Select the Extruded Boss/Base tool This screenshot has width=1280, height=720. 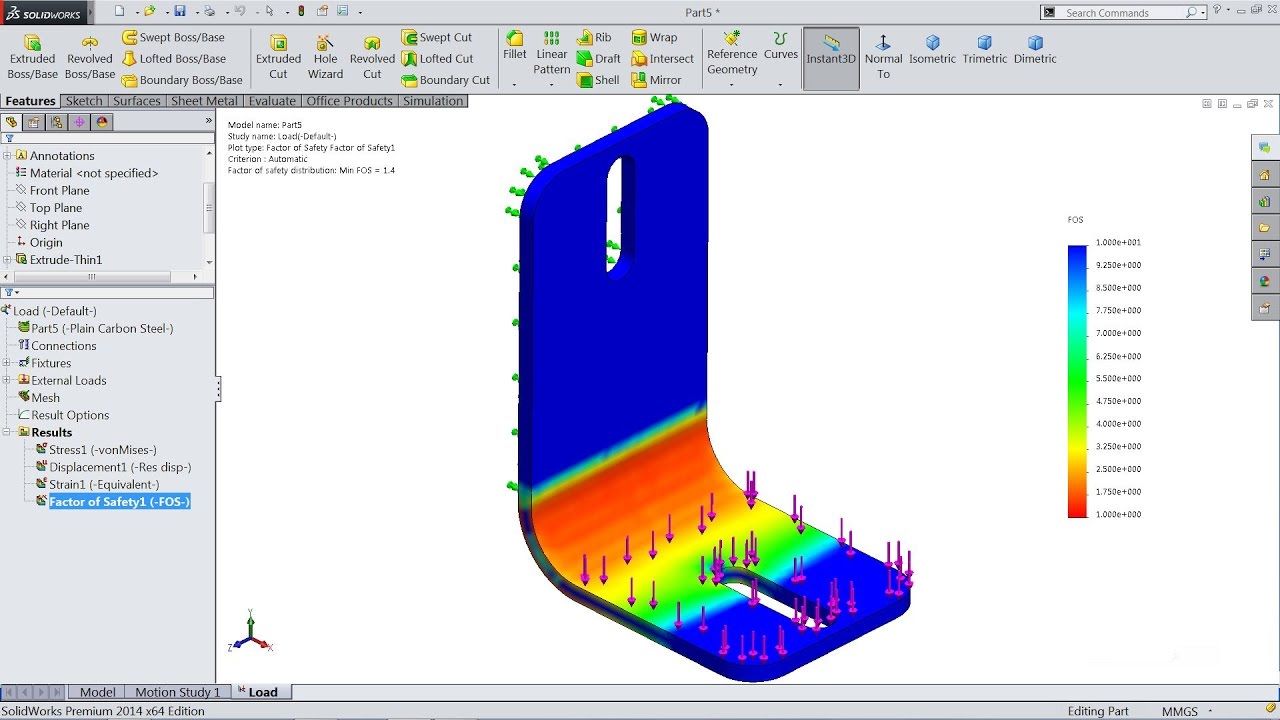32,57
